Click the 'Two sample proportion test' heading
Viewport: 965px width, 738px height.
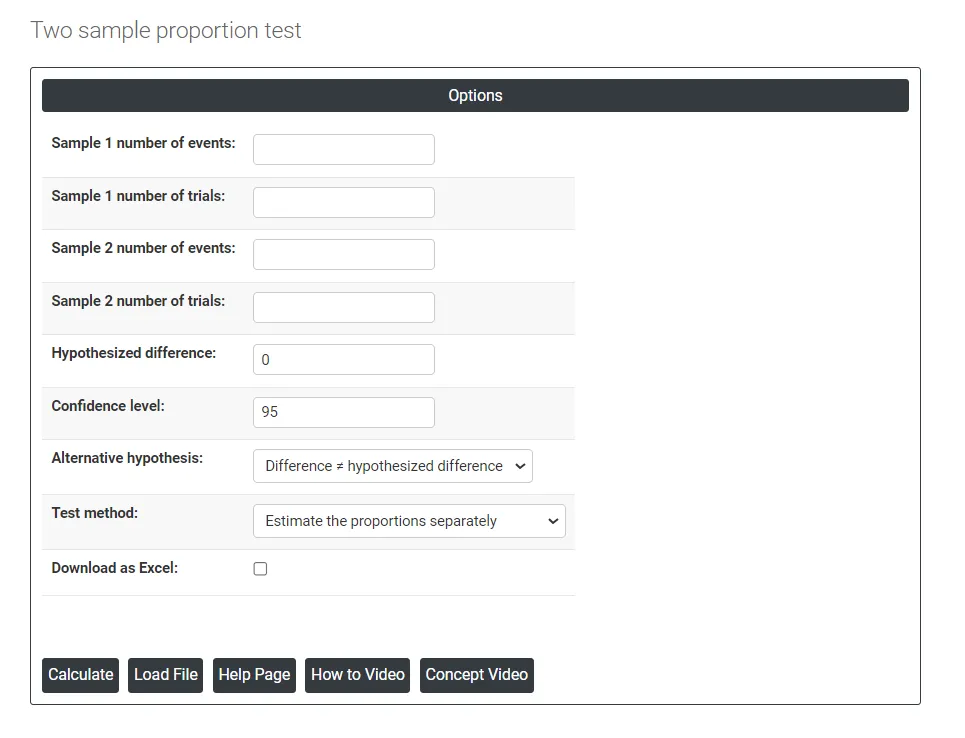coord(166,30)
